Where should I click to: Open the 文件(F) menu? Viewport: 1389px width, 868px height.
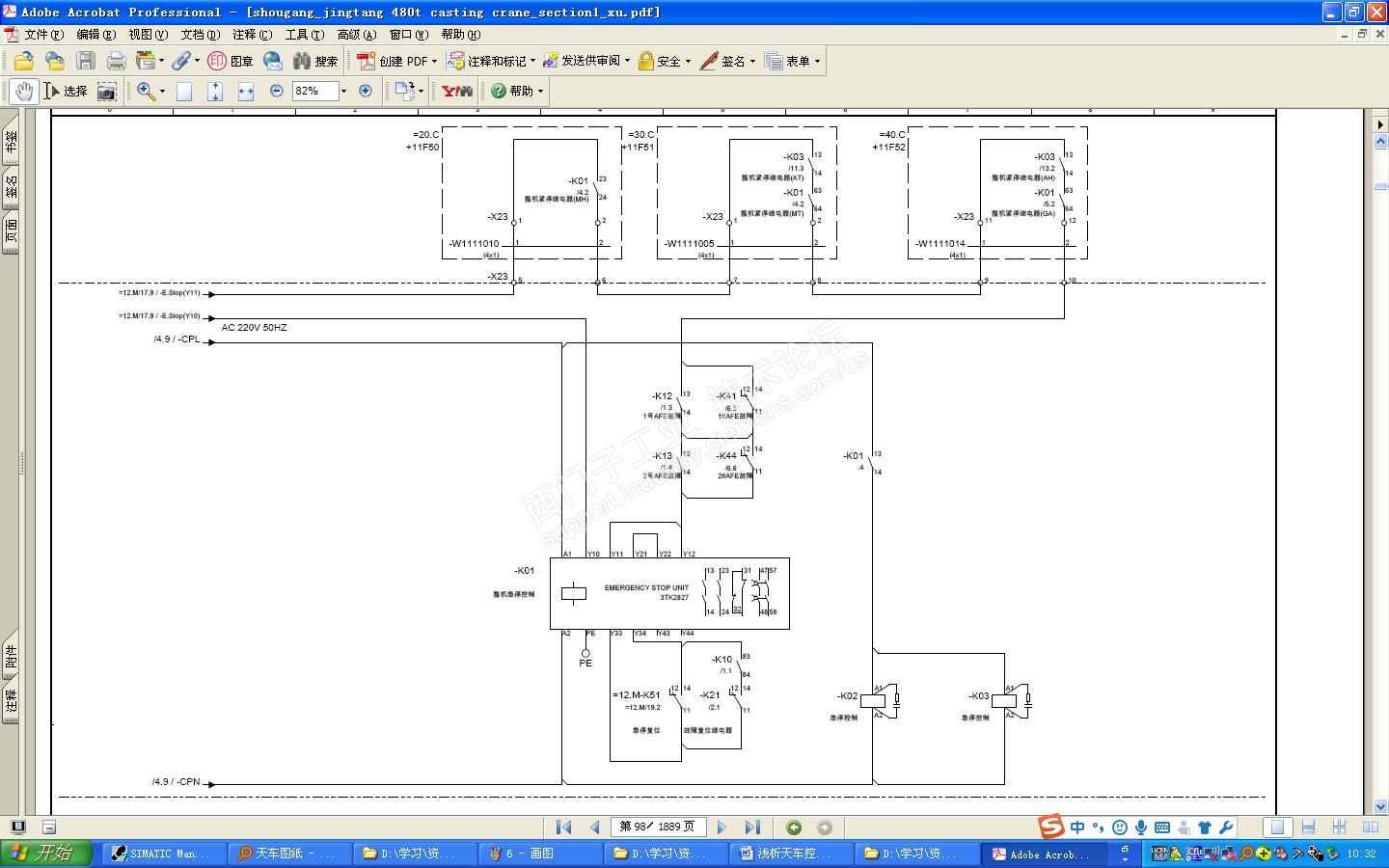click(x=44, y=34)
